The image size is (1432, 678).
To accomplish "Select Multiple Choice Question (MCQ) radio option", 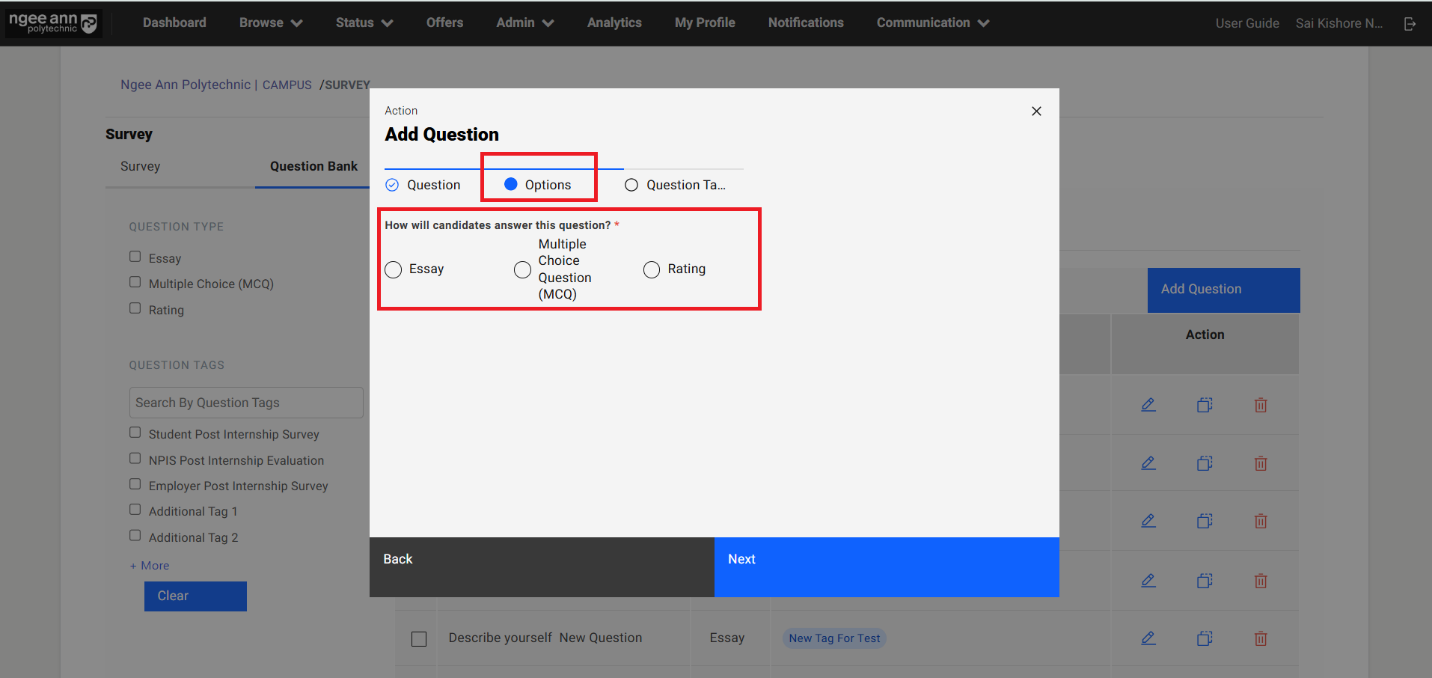I will click(523, 269).
